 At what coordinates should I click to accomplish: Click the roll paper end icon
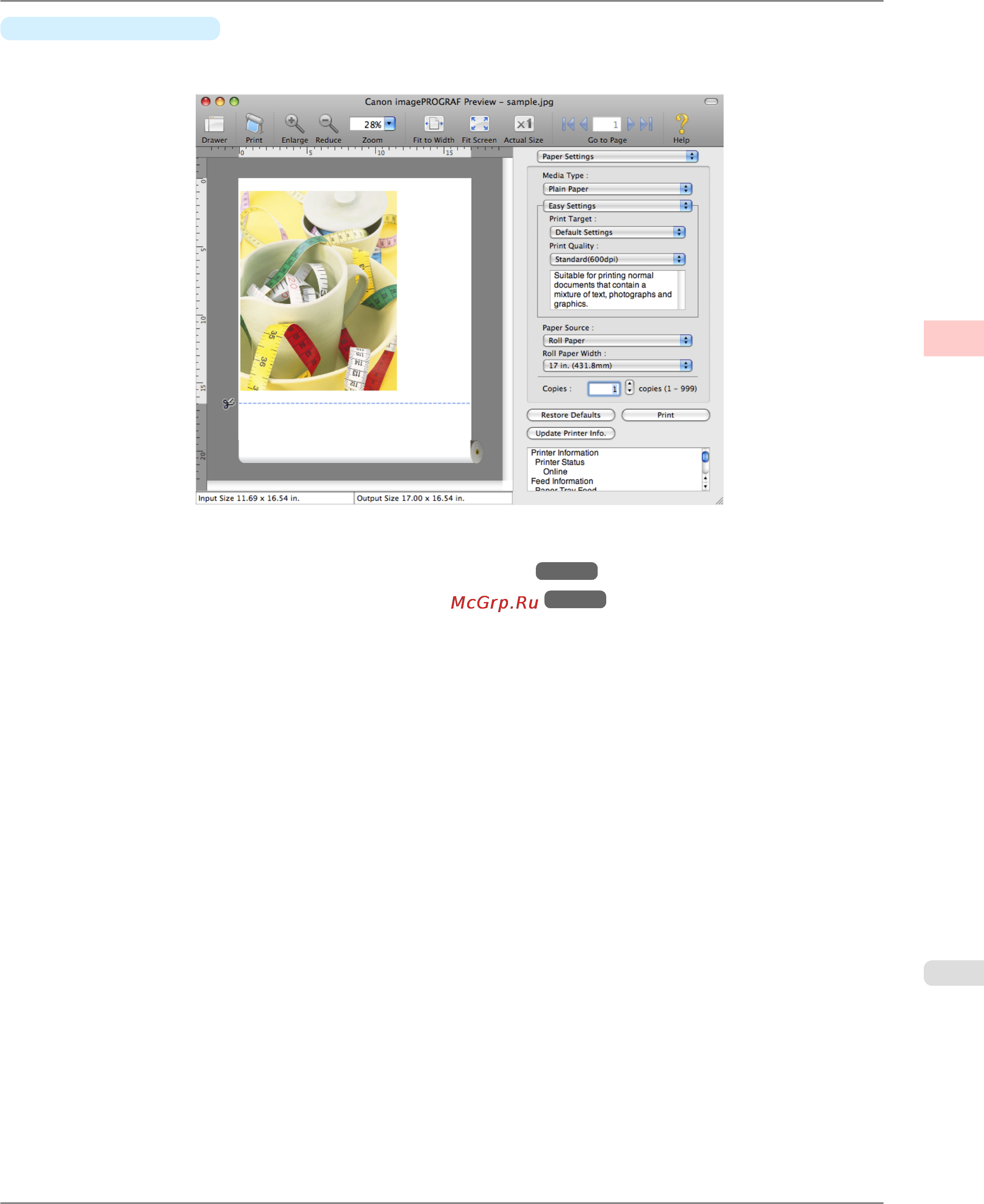pos(477,451)
